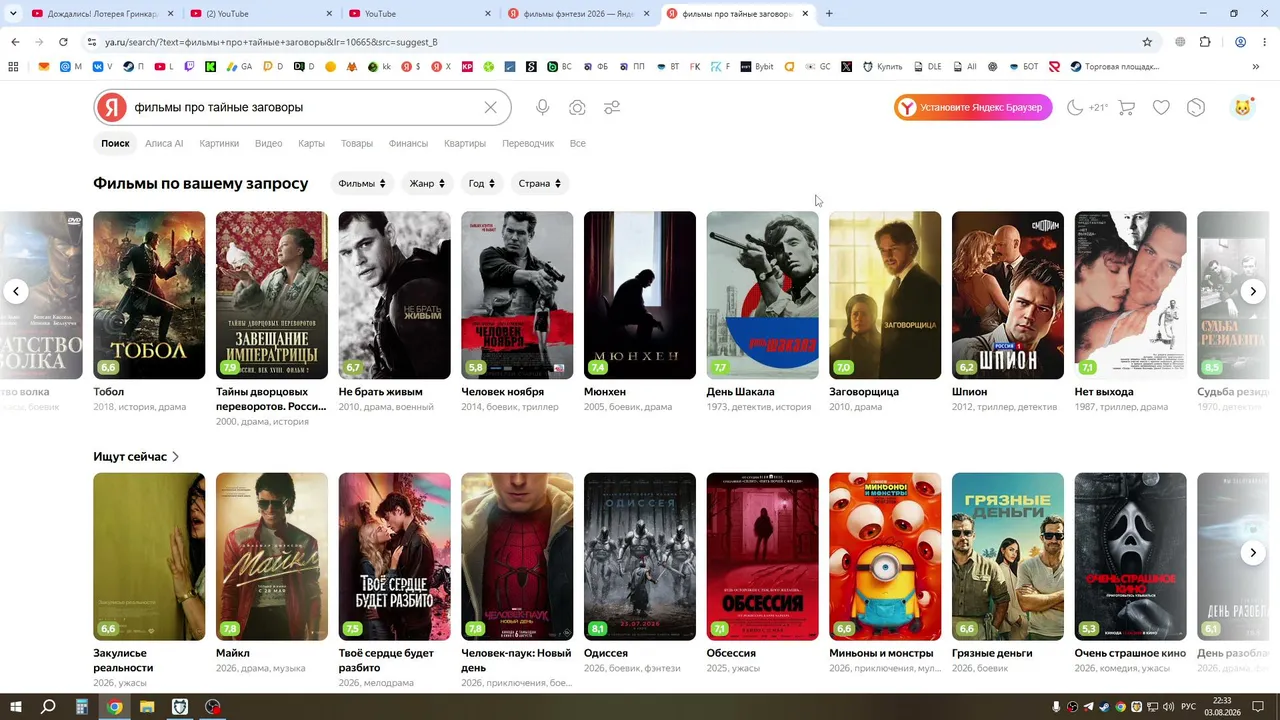1280x720 pixels.
Task: Click the Yandex logo in the search box
Action: 112,107
